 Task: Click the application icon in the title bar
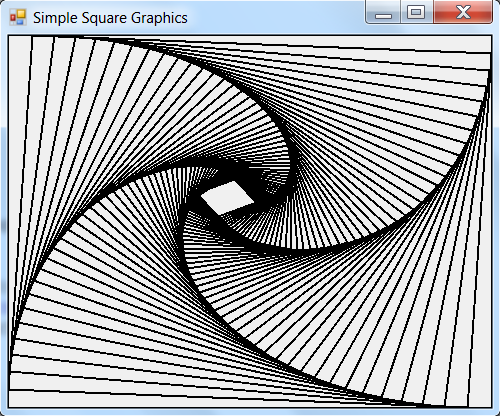(x=18, y=17)
